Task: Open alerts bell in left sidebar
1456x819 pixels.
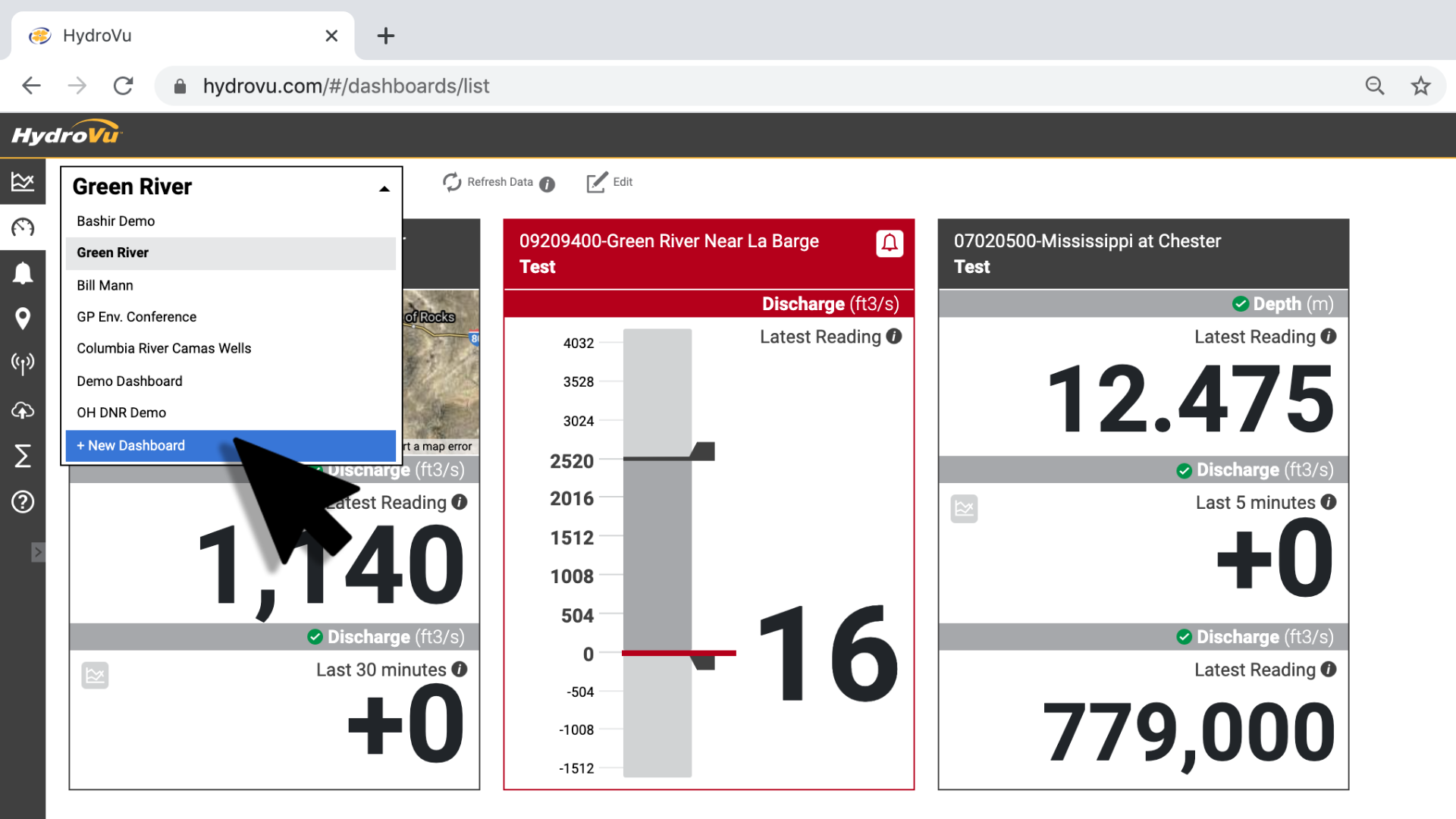Action: [23, 273]
